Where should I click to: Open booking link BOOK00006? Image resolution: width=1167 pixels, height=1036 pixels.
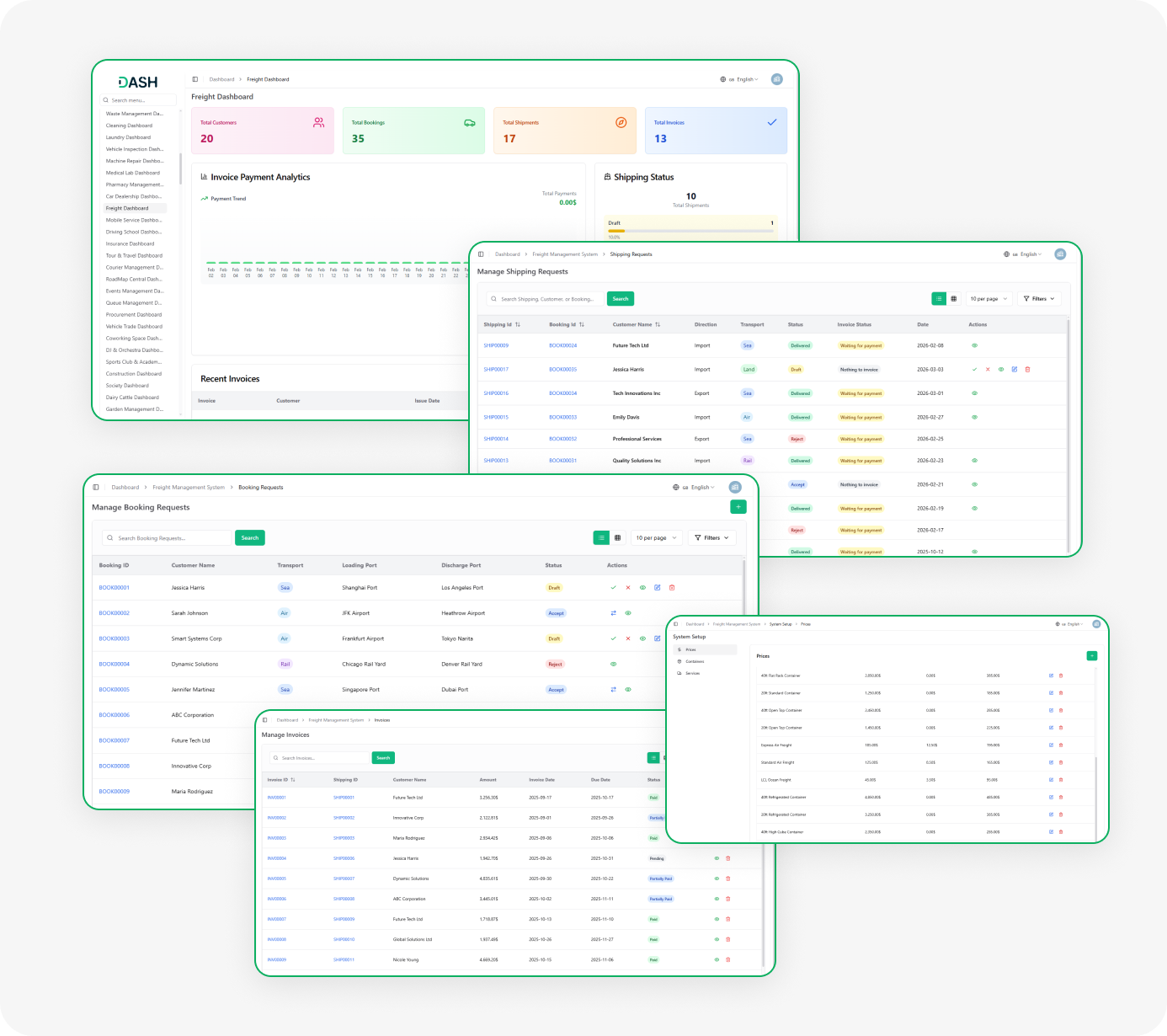click(x=115, y=715)
